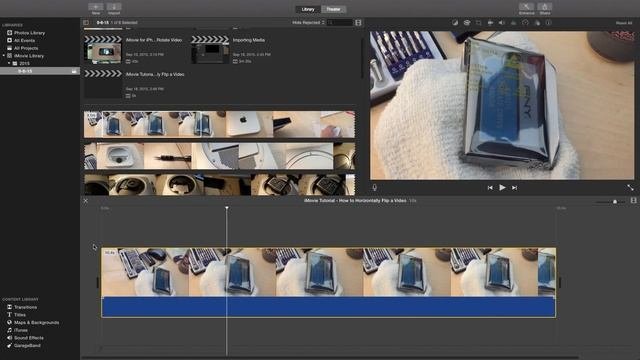Screen dimensions: 640x360
Task: Open the volume adjustment speaker icon
Action: 502,23
